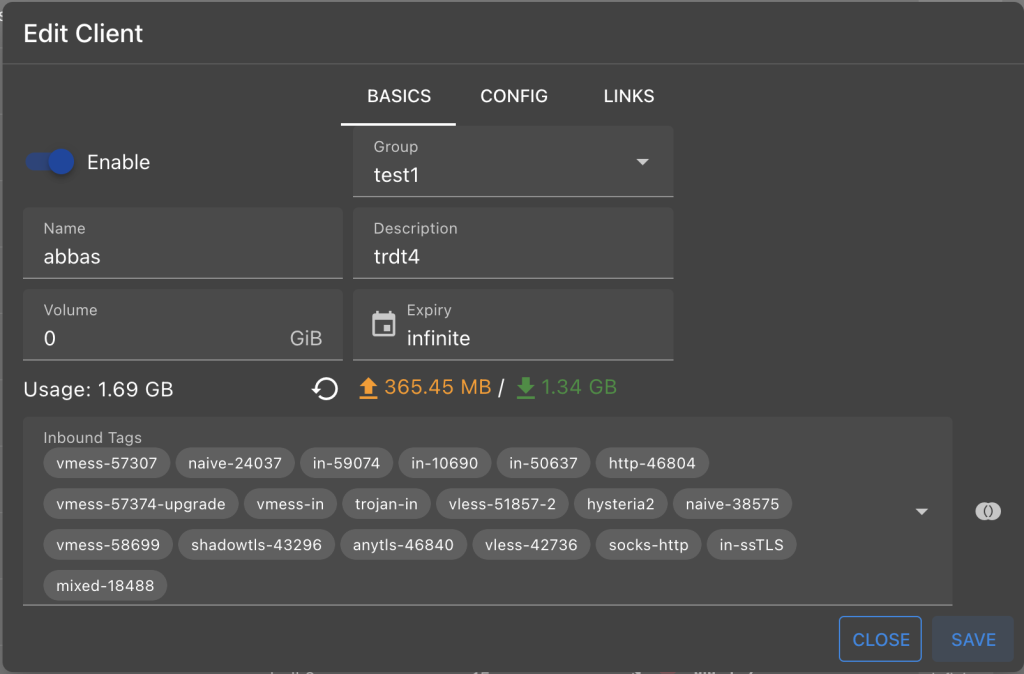The image size is (1024, 674).
Task: Click the SAVE button
Action: [x=973, y=639]
